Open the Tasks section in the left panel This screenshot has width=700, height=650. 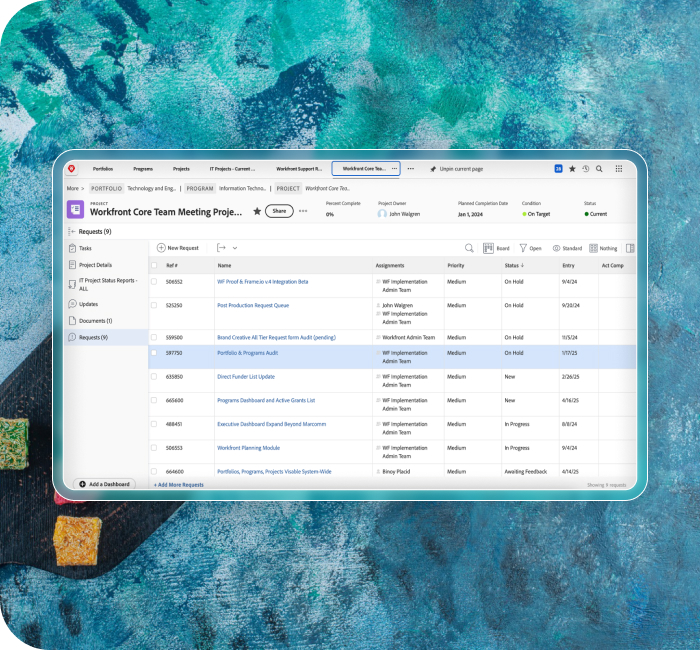point(88,247)
